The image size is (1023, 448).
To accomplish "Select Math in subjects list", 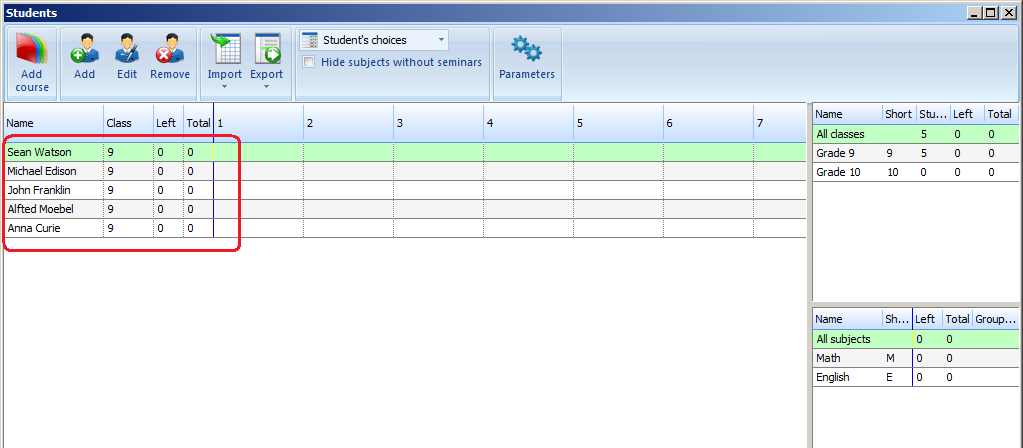I will tap(828, 358).
